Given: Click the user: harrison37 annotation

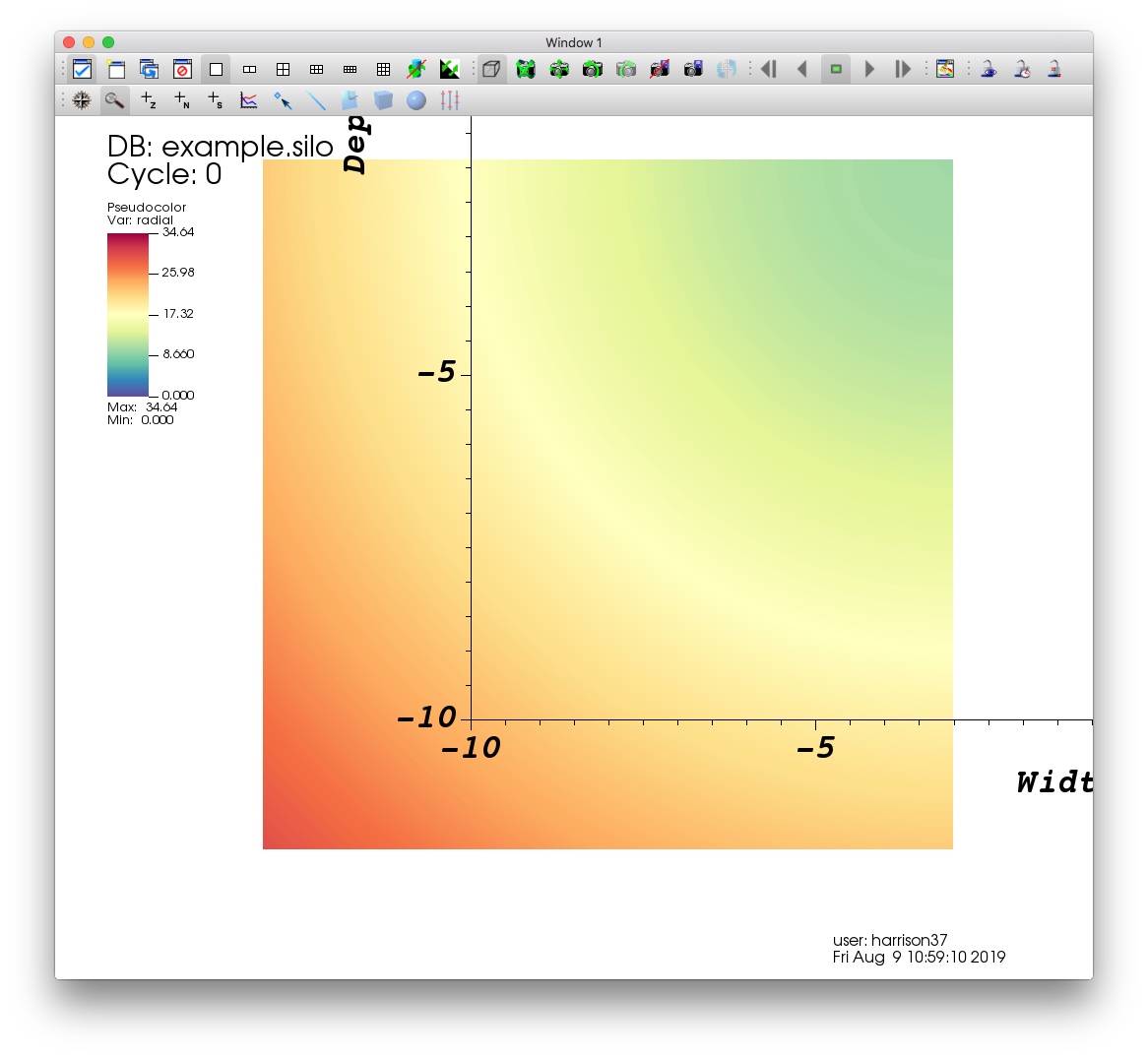Looking at the screenshot, I should tap(890, 940).
